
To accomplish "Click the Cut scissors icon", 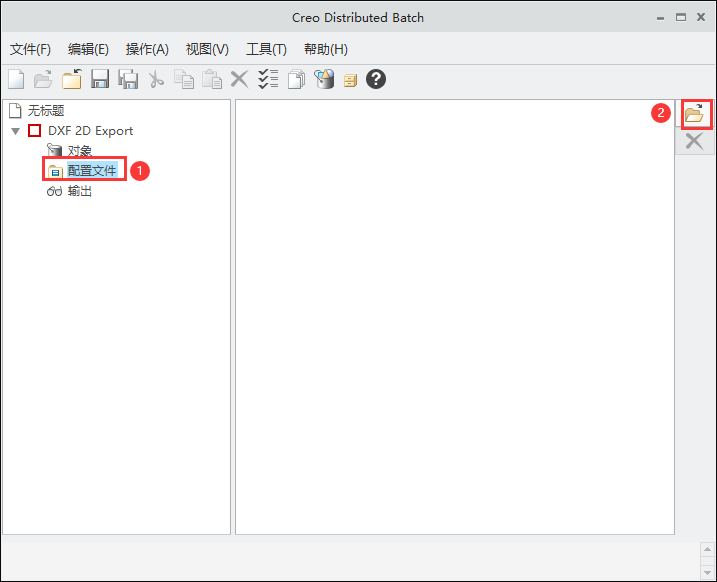I will pos(156,79).
